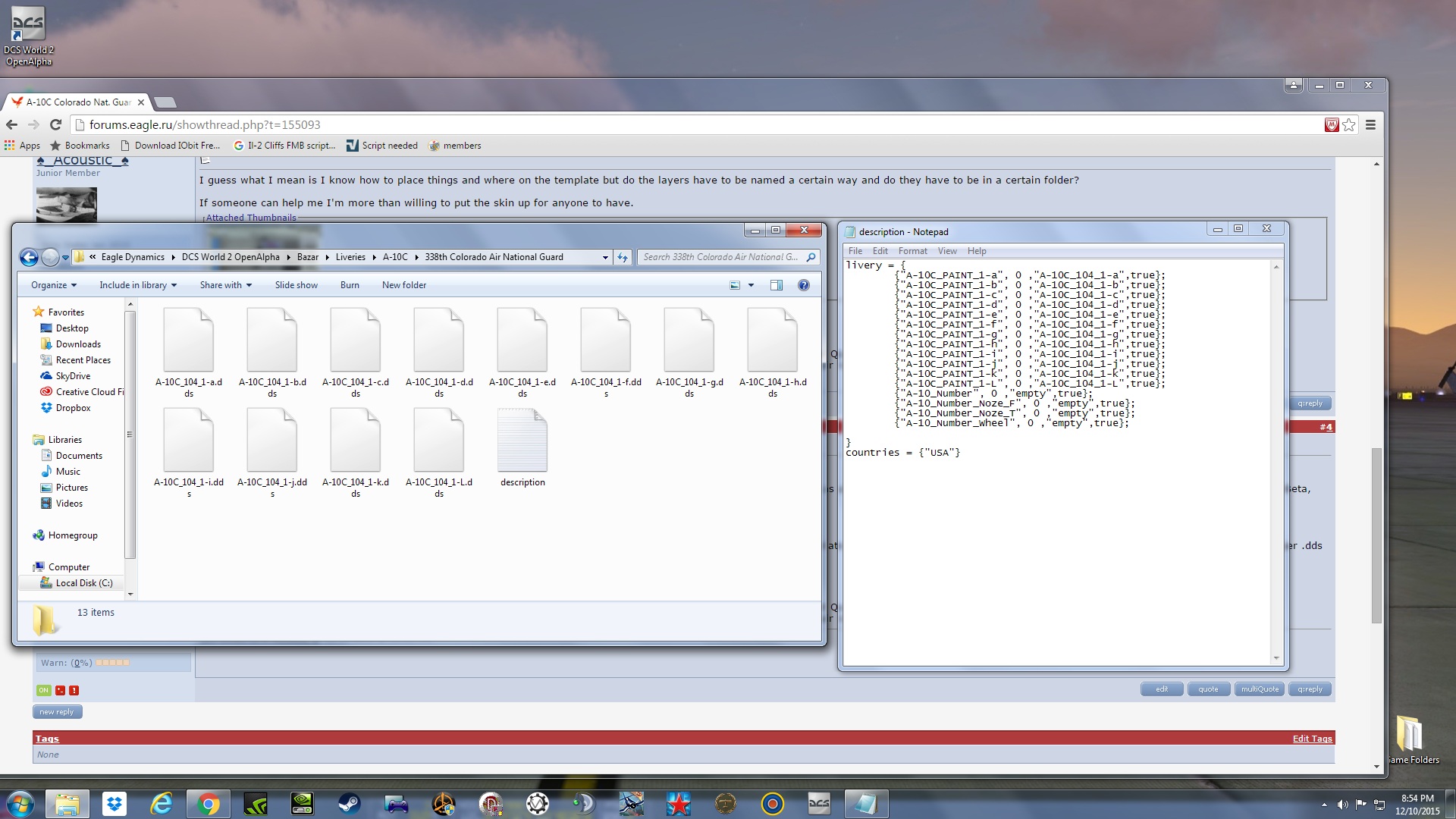Image resolution: width=1456 pixels, height=819 pixels.
Task: Start Slide show from Explorer toolbar
Action: 297,285
